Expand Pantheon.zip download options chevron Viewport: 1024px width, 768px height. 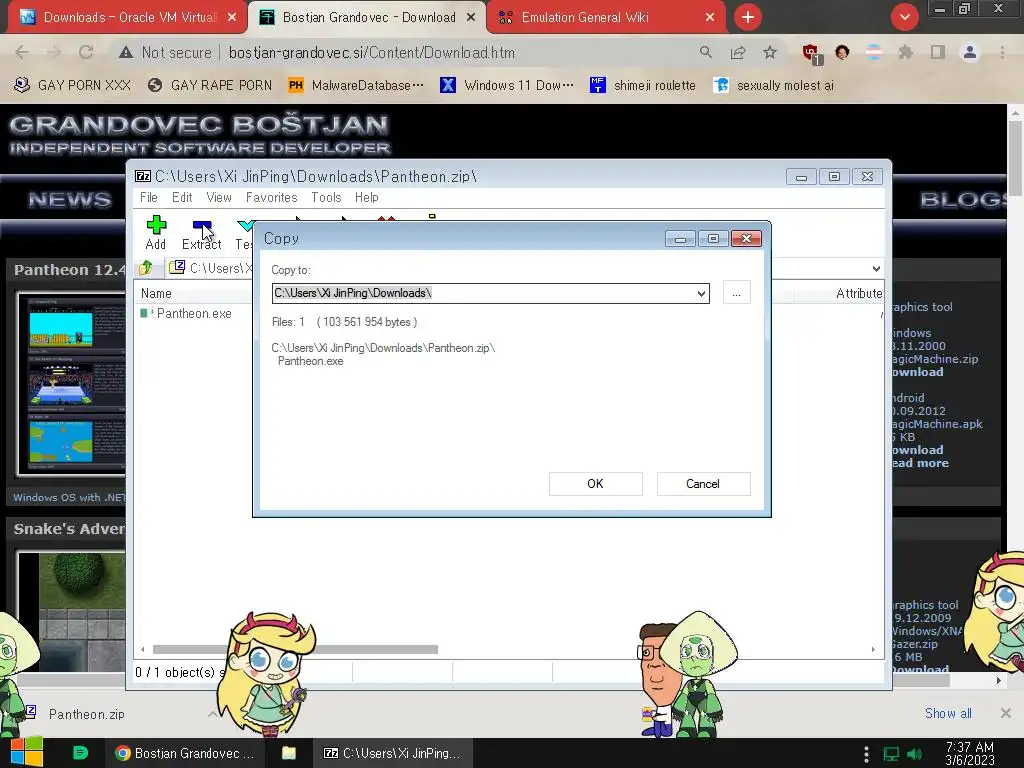tap(213, 714)
